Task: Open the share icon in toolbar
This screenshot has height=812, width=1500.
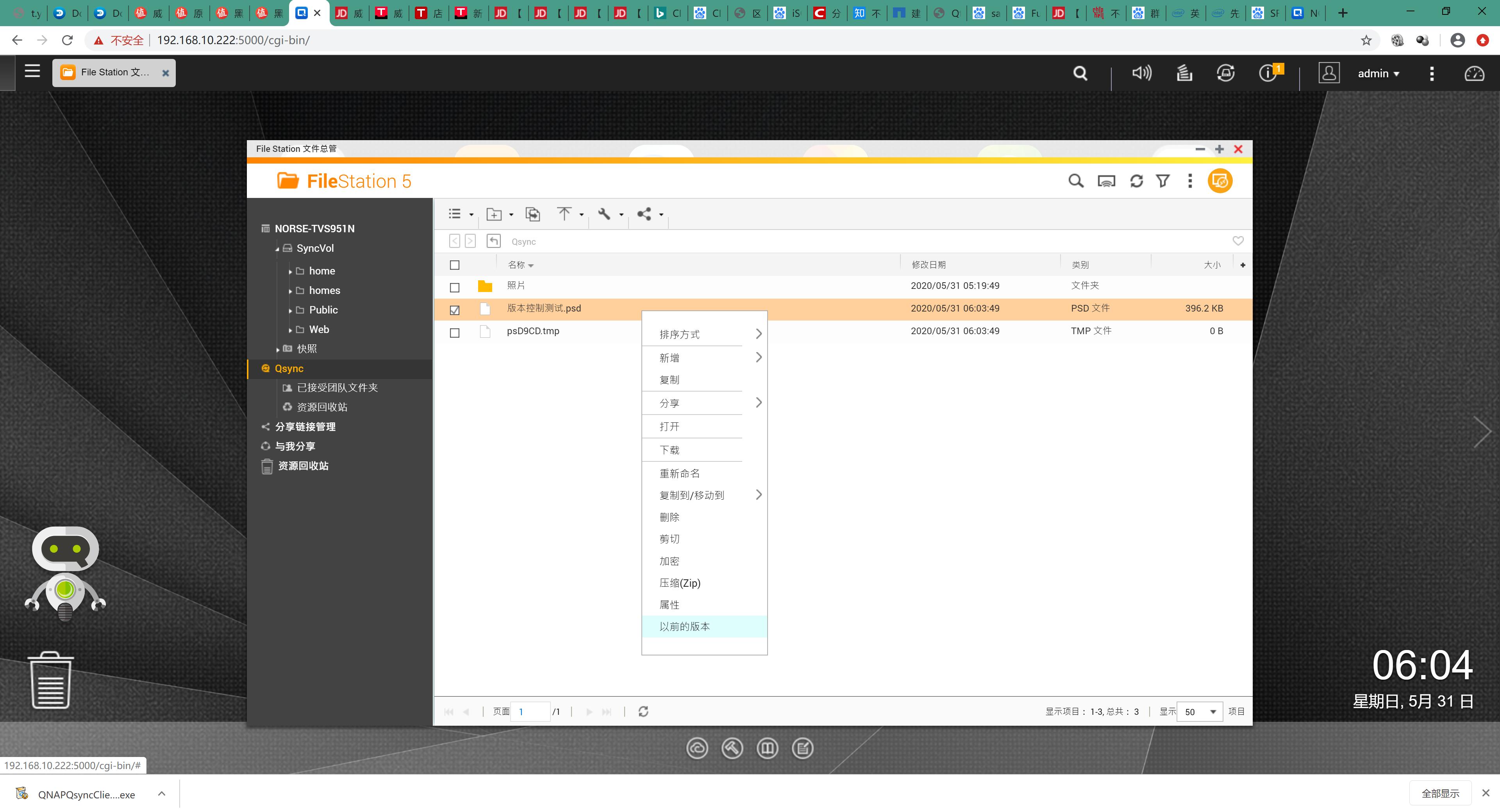Action: 644,214
